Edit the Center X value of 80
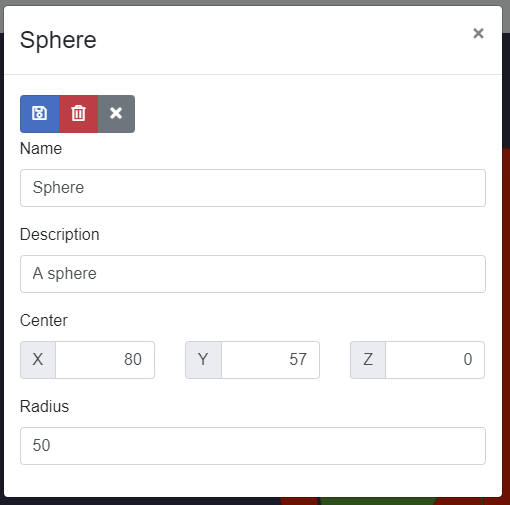 (x=105, y=360)
